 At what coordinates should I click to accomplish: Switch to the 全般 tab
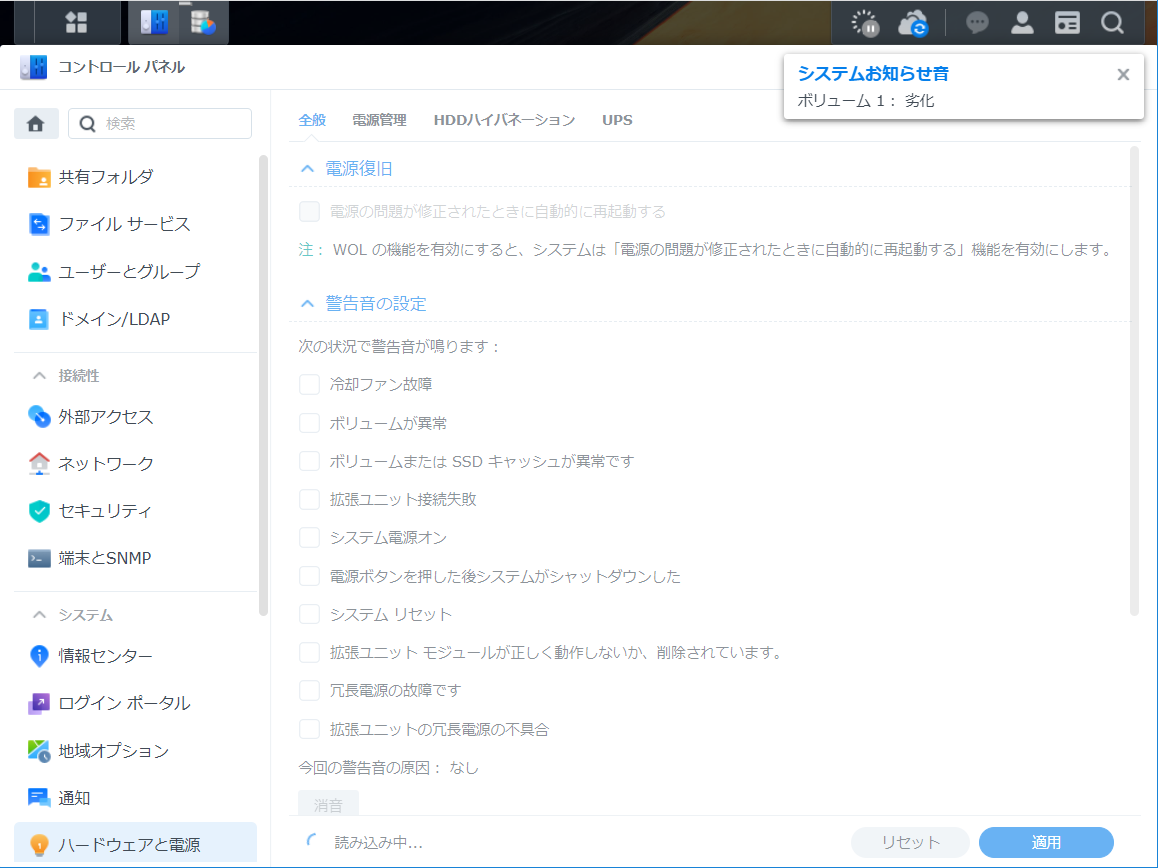312,120
